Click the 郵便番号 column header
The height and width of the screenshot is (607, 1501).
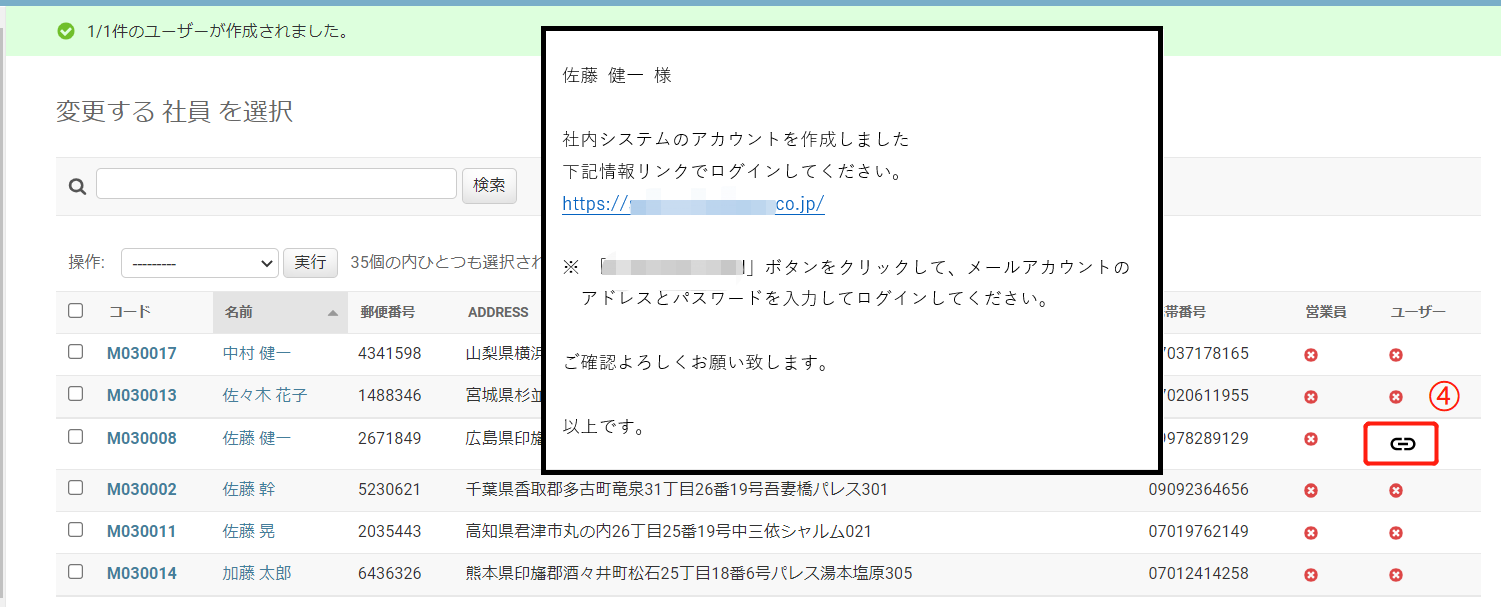point(386,312)
